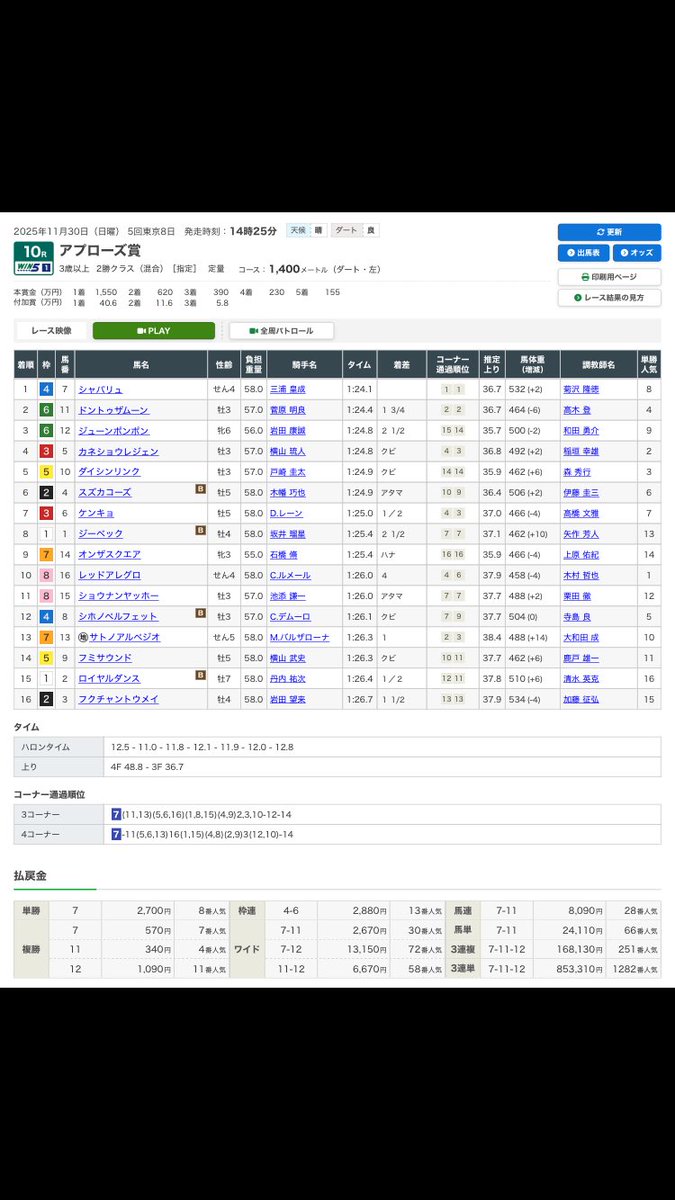Click winning time 1:24.1 cell
Screen dimensions: 675x1200
click(x=360, y=389)
